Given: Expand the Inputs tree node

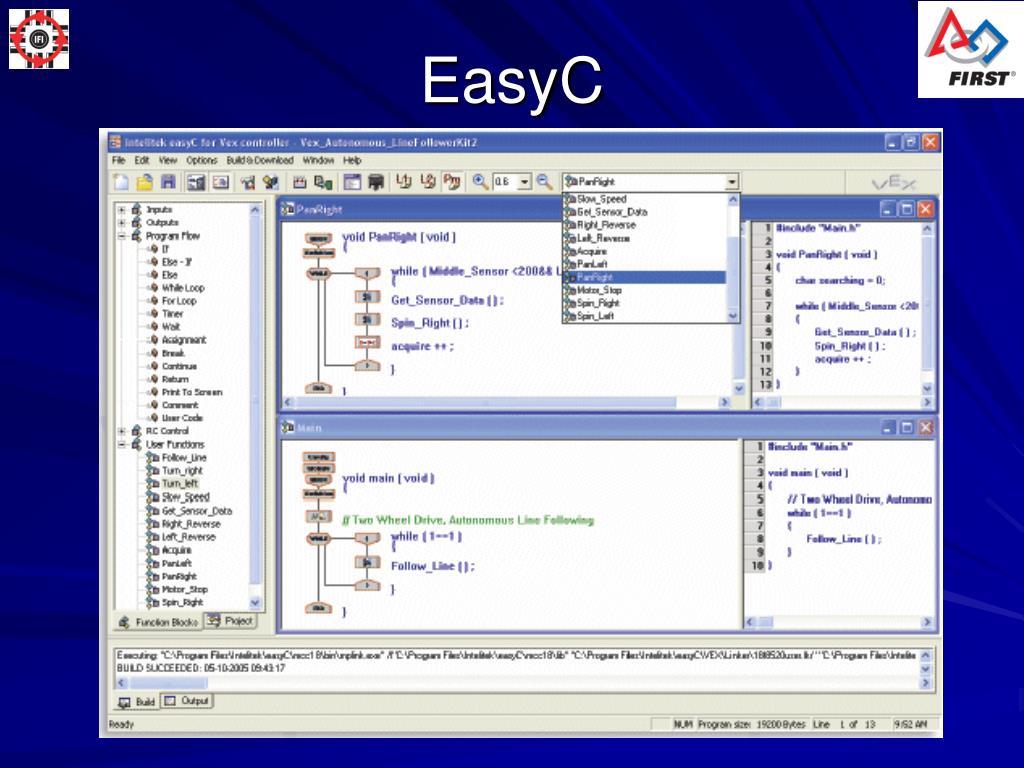Looking at the screenshot, I should 121,210.
